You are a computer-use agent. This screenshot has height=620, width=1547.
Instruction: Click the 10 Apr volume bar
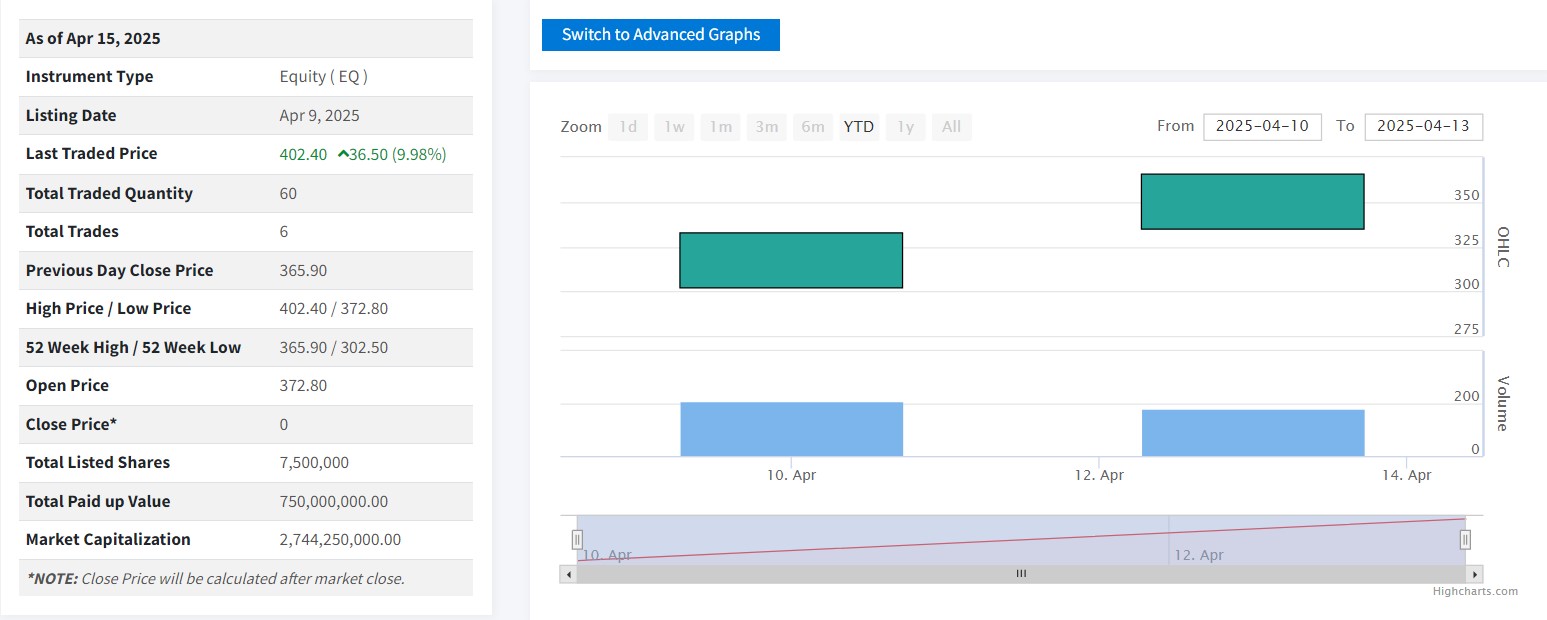point(791,429)
